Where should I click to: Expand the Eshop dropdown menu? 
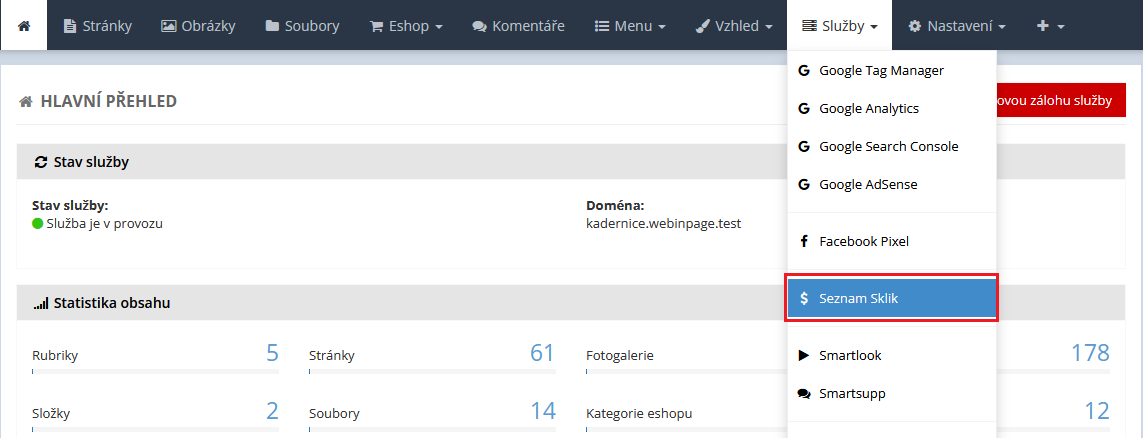click(405, 25)
